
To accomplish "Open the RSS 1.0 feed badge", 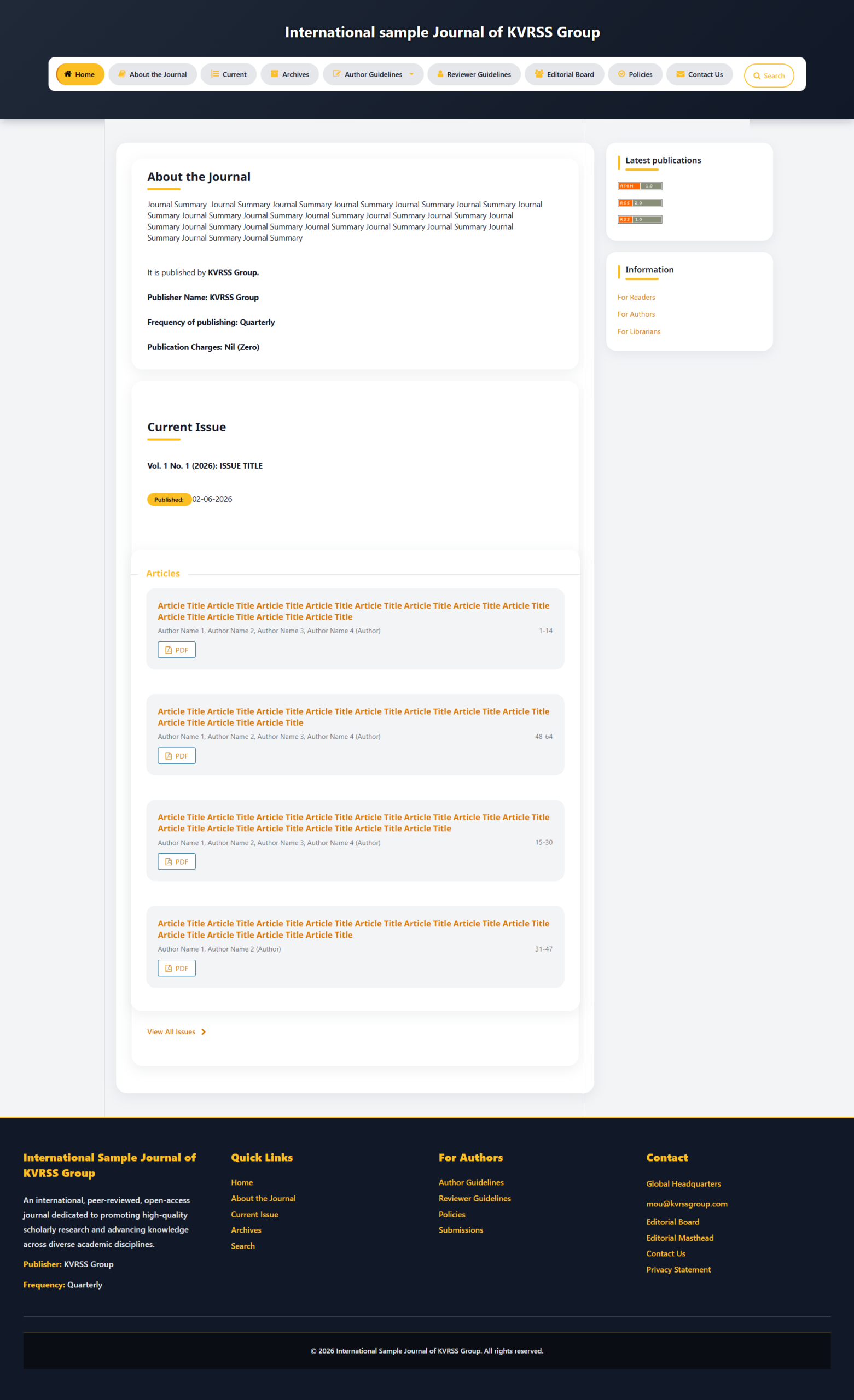I will (x=640, y=219).
